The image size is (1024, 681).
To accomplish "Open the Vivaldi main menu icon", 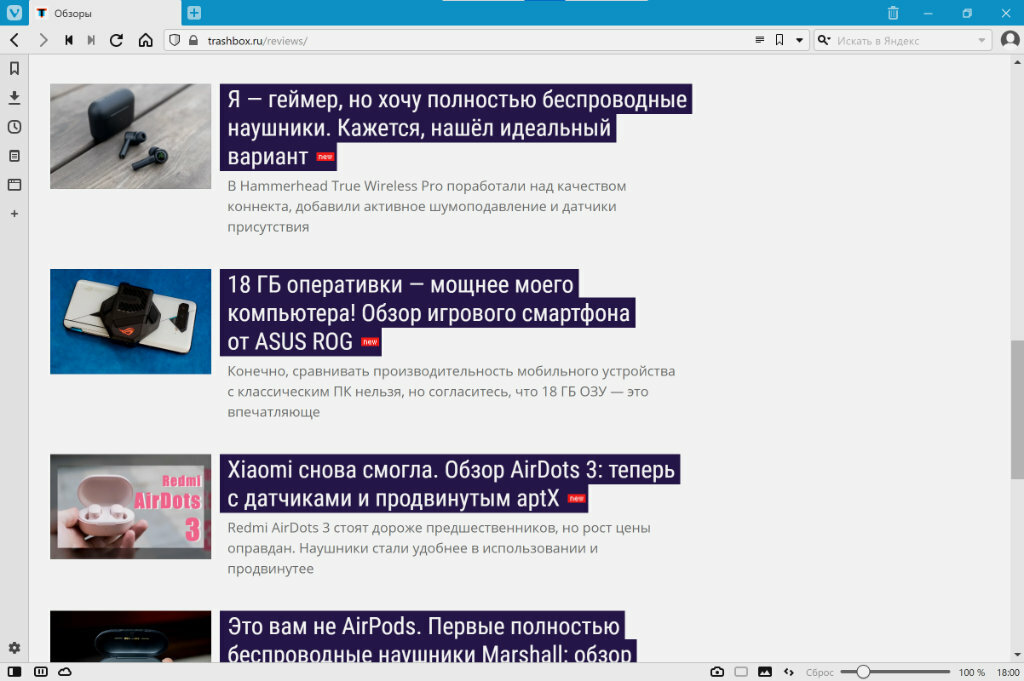I will (14, 12).
